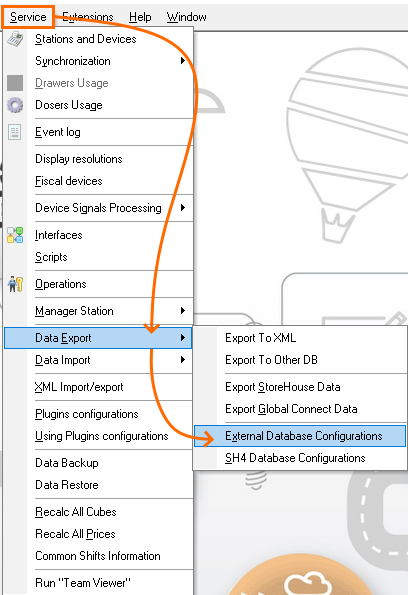This screenshot has width=408, height=595.
Task: Click the Event log document icon
Action: [x=15, y=132]
